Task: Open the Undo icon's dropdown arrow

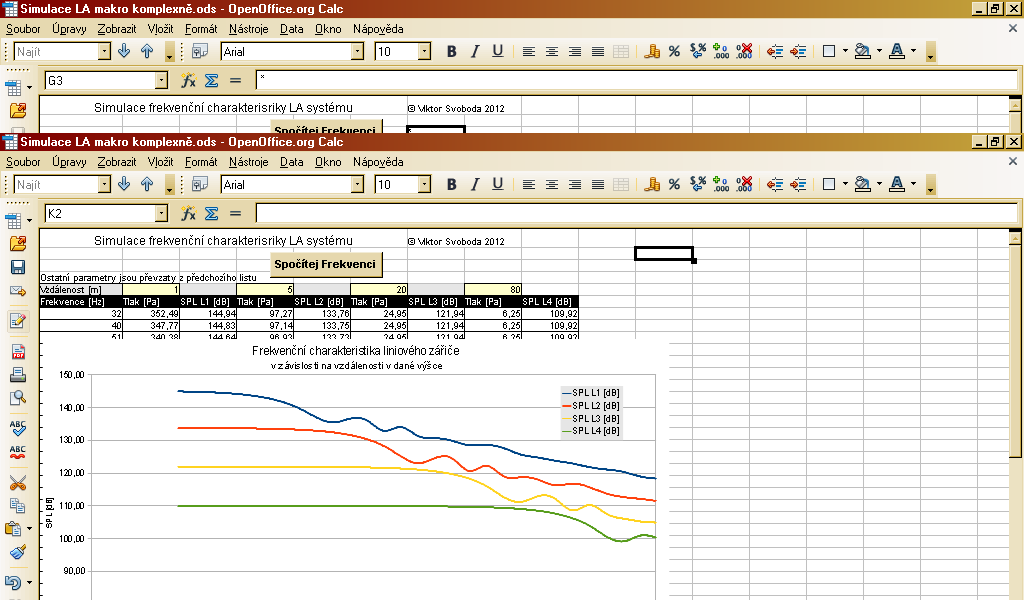Action: (x=30, y=583)
